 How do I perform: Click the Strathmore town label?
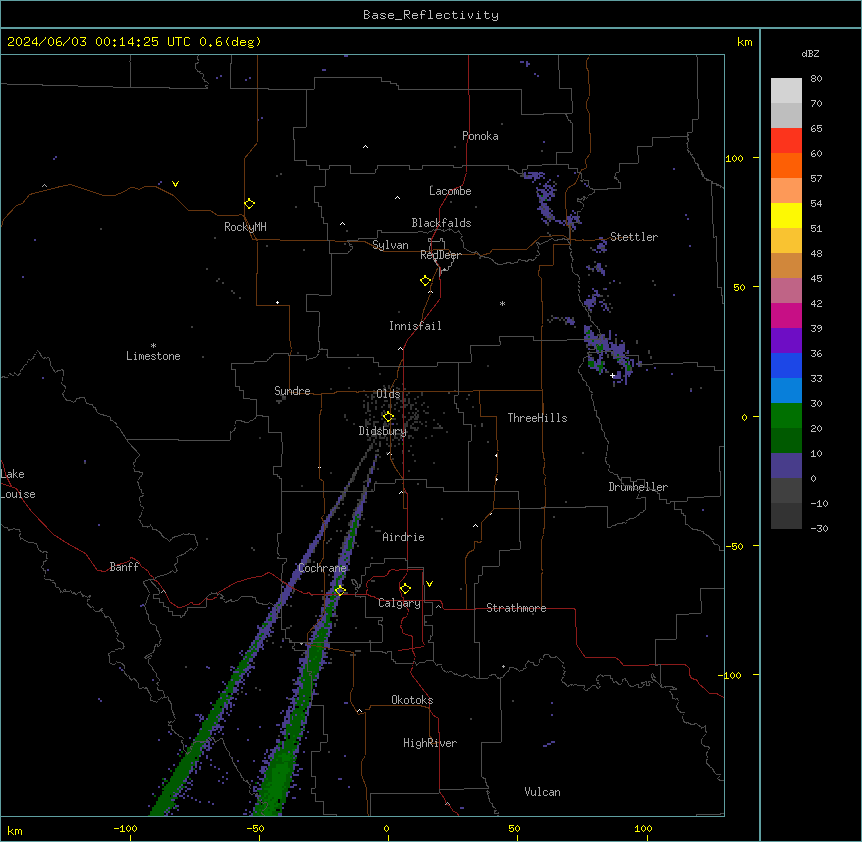516,608
